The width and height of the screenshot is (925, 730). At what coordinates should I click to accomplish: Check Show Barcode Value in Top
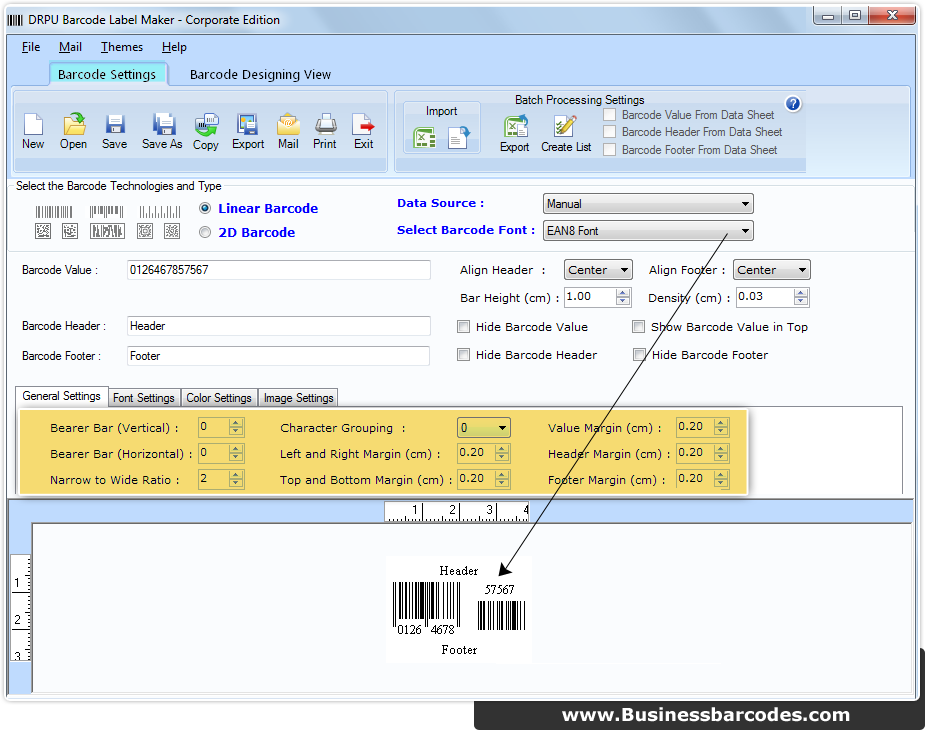(638, 327)
